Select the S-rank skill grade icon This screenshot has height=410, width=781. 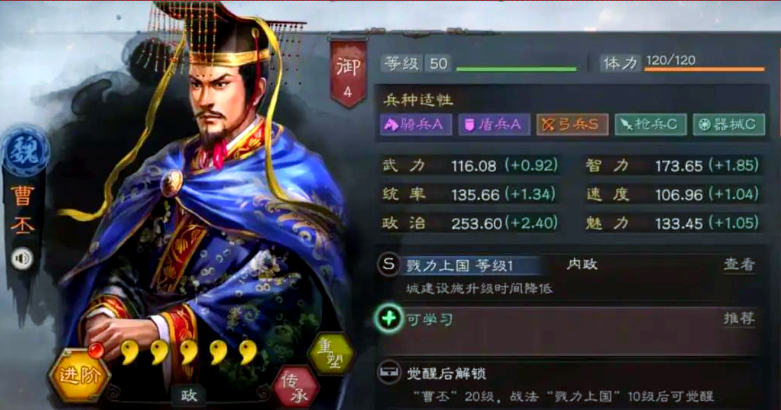[389, 265]
